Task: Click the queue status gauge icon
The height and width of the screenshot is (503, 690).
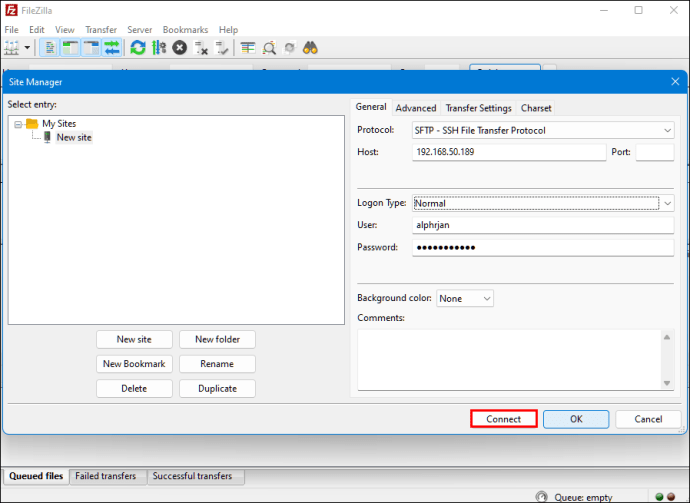Action: click(542, 497)
